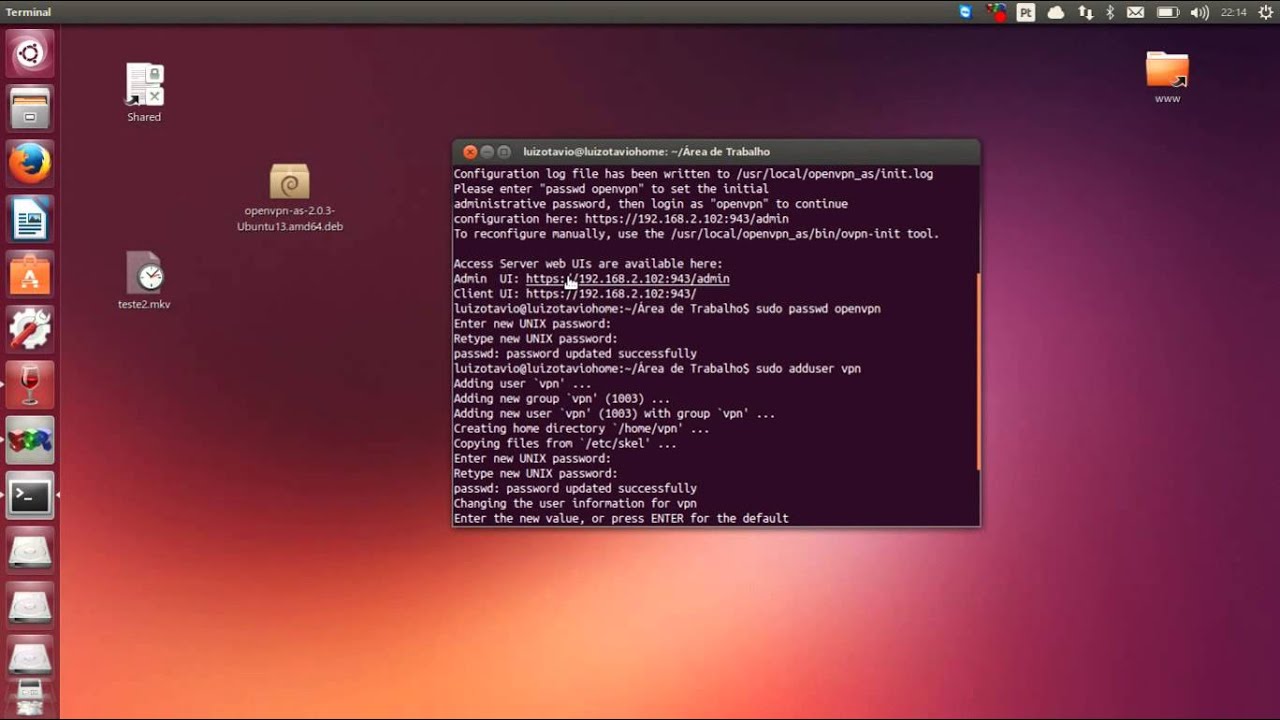1280x720 pixels.
Task: Open the Files manager in the launcher
Action: click(x=30, y=108)
